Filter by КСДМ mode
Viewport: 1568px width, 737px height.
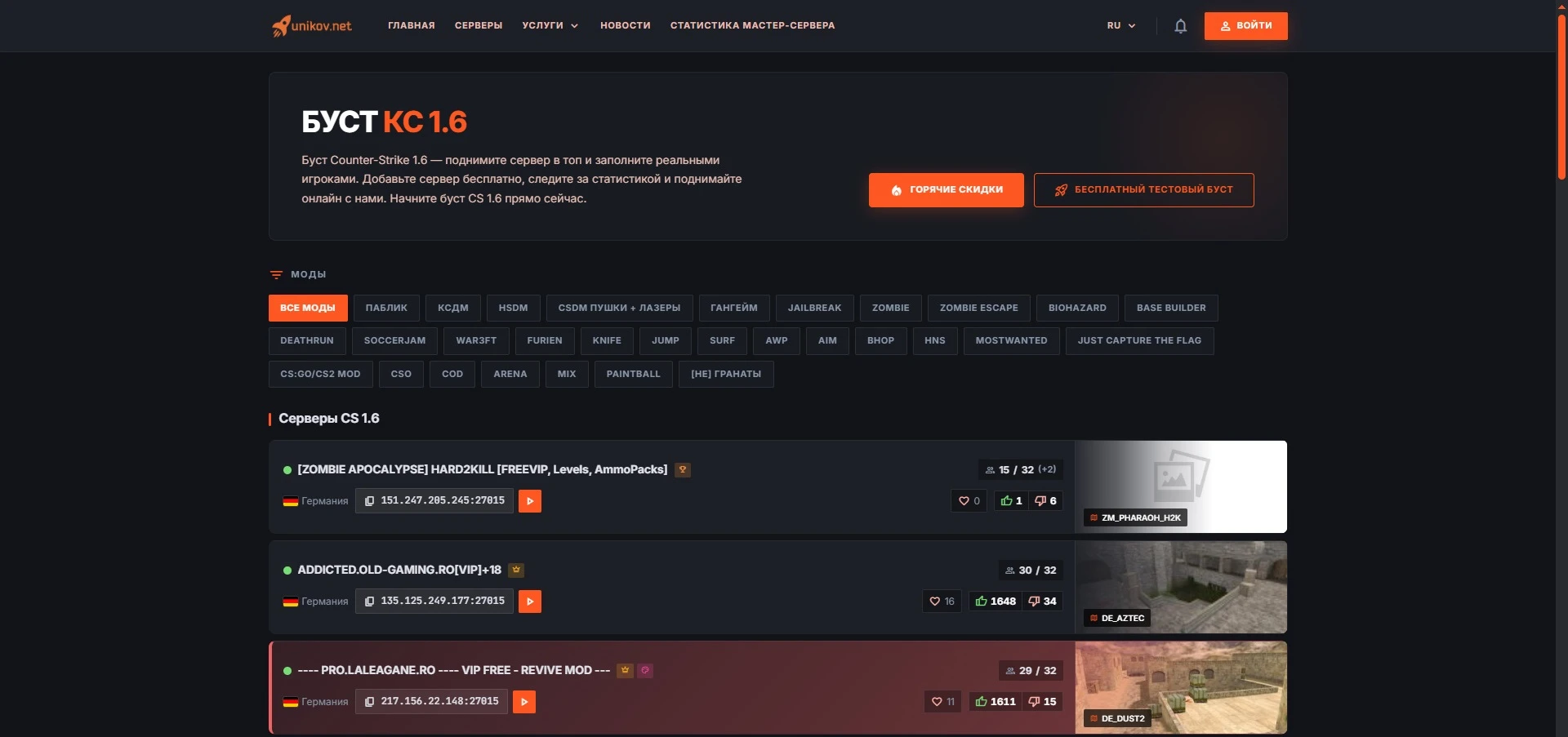point(453,309)
